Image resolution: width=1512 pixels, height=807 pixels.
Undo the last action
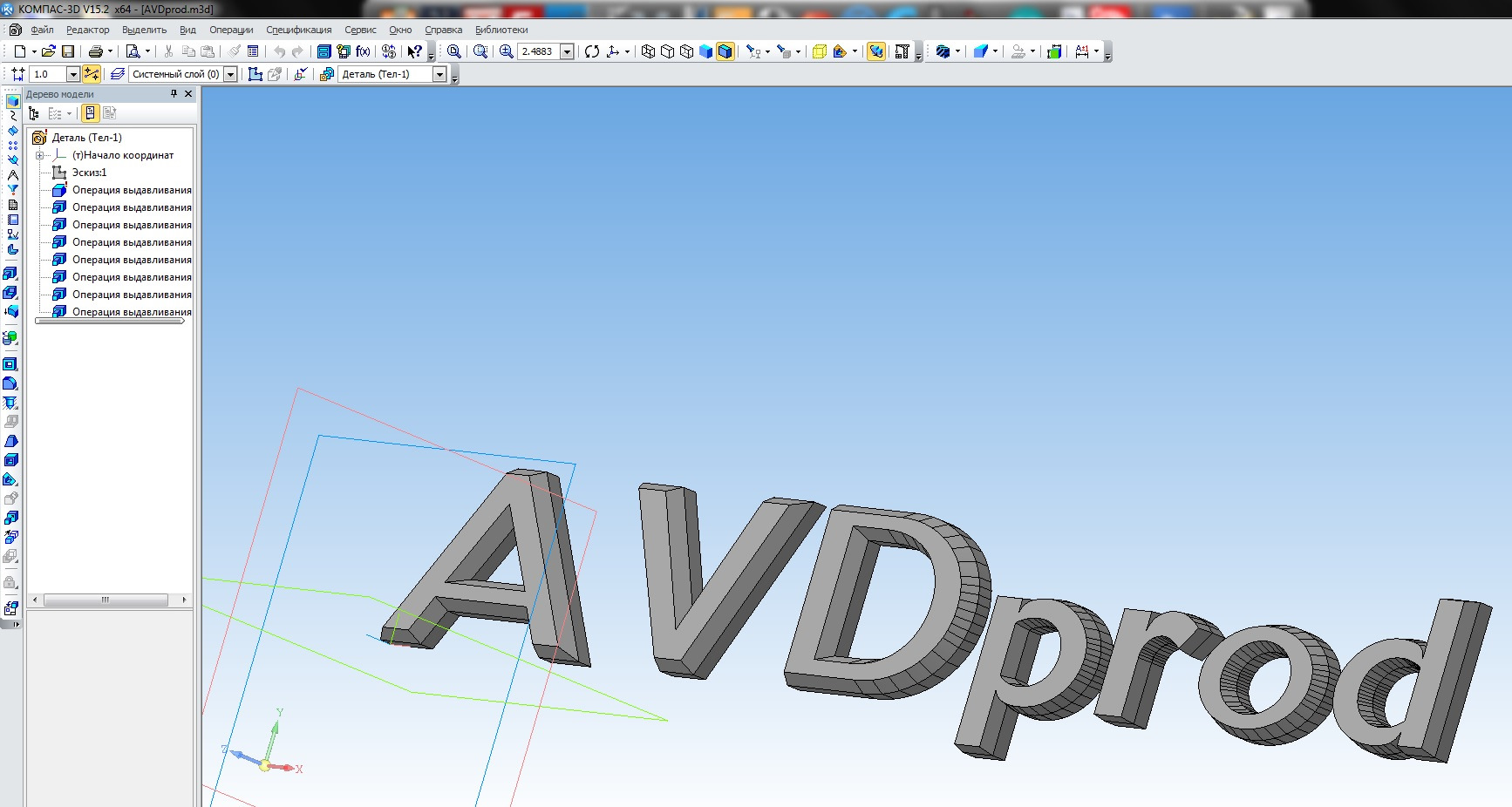[x=279, y=51]
